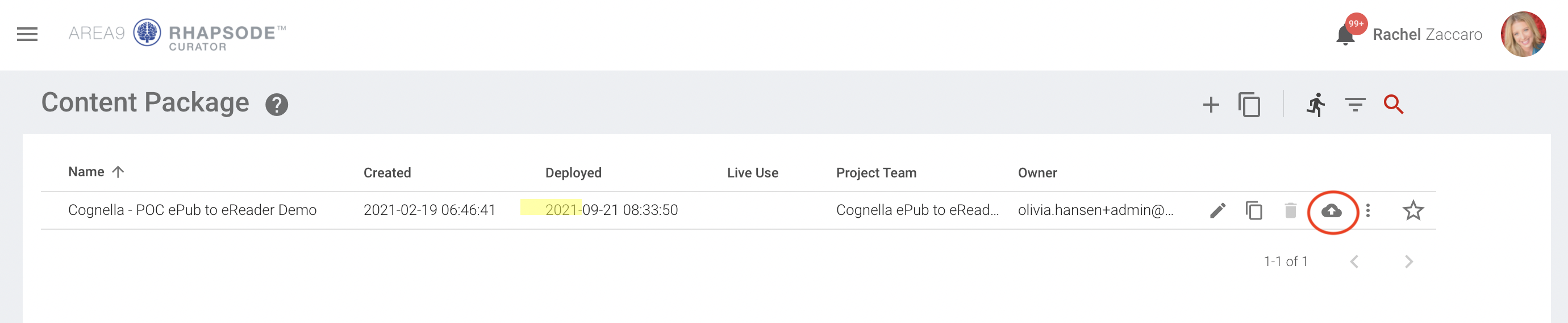The image size is (1568, 323).
Task: Toggle the favorite star for Cognella package
Action: pos(1413,211)
